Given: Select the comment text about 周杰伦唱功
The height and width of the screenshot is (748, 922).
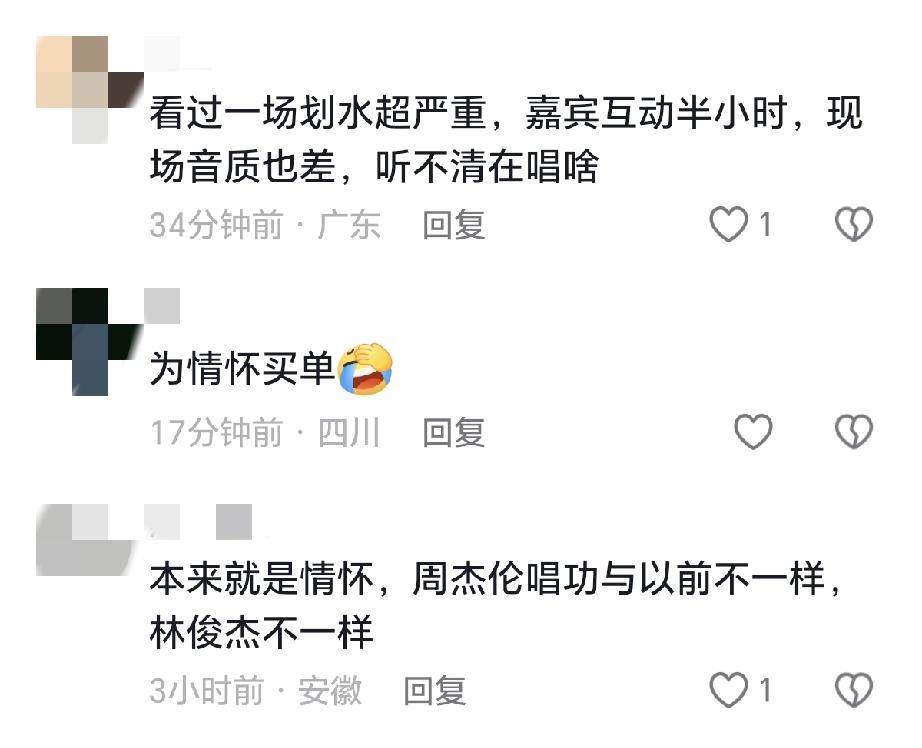Looking at the screenshot, I should (496, 606).
